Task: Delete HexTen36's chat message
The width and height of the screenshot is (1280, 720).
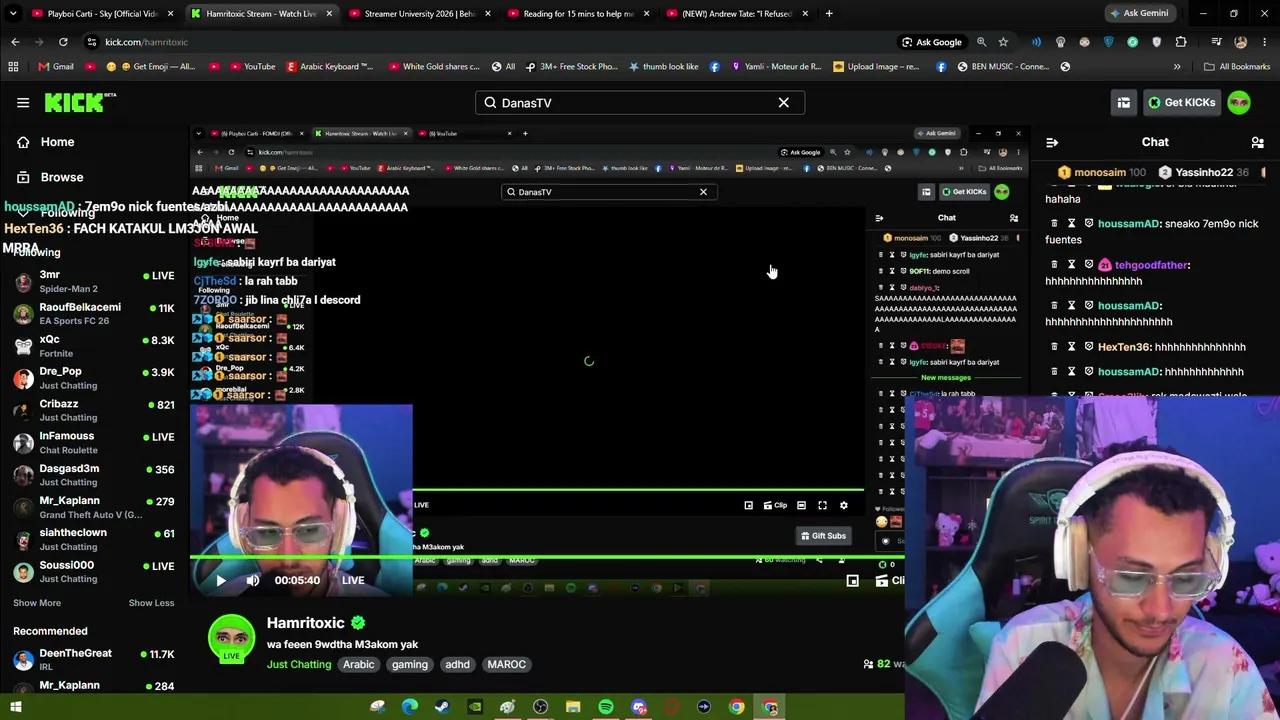Action: [x=1054, y=347]
